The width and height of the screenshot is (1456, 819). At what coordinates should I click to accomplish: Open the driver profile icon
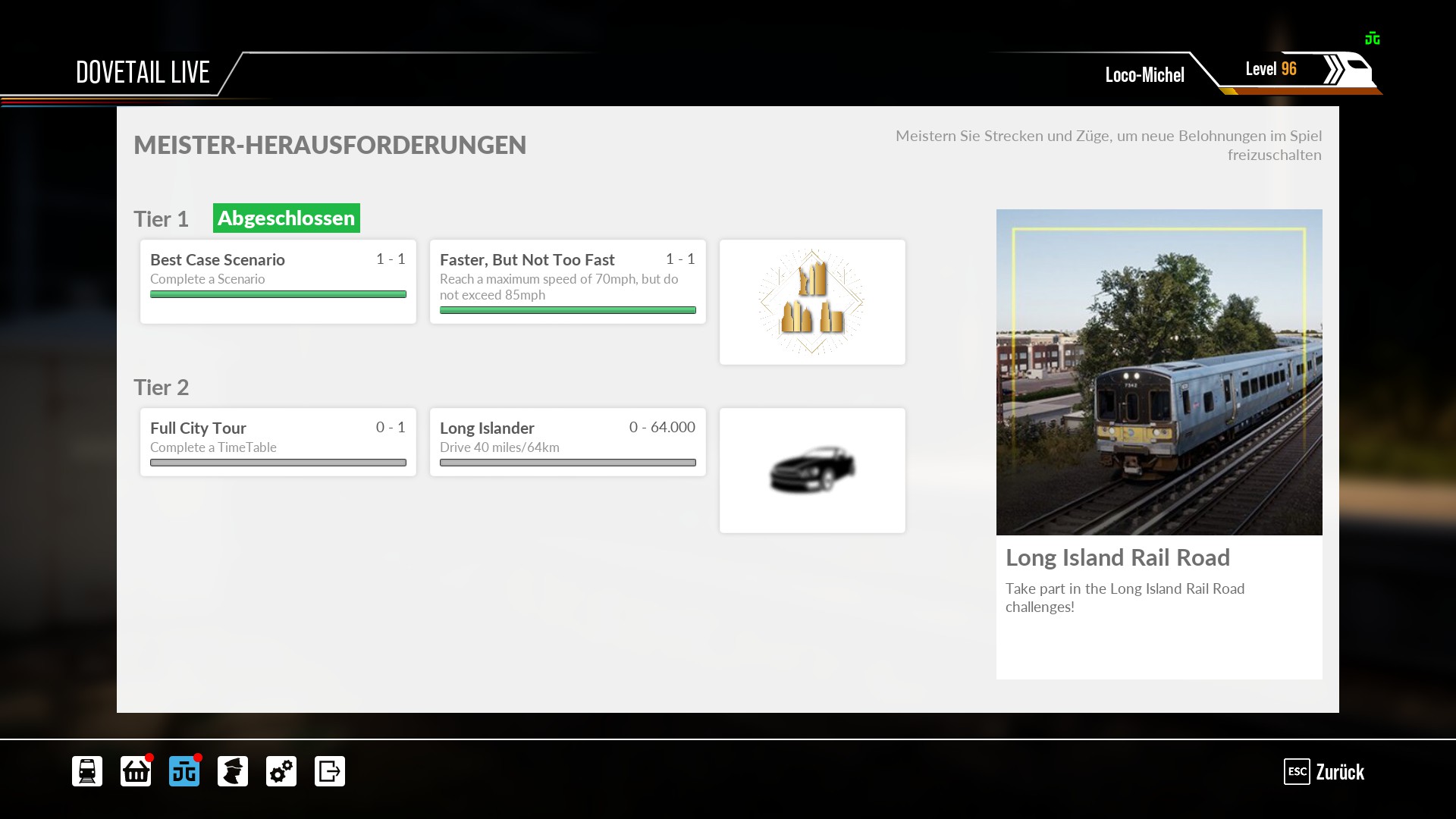(233, 771)
